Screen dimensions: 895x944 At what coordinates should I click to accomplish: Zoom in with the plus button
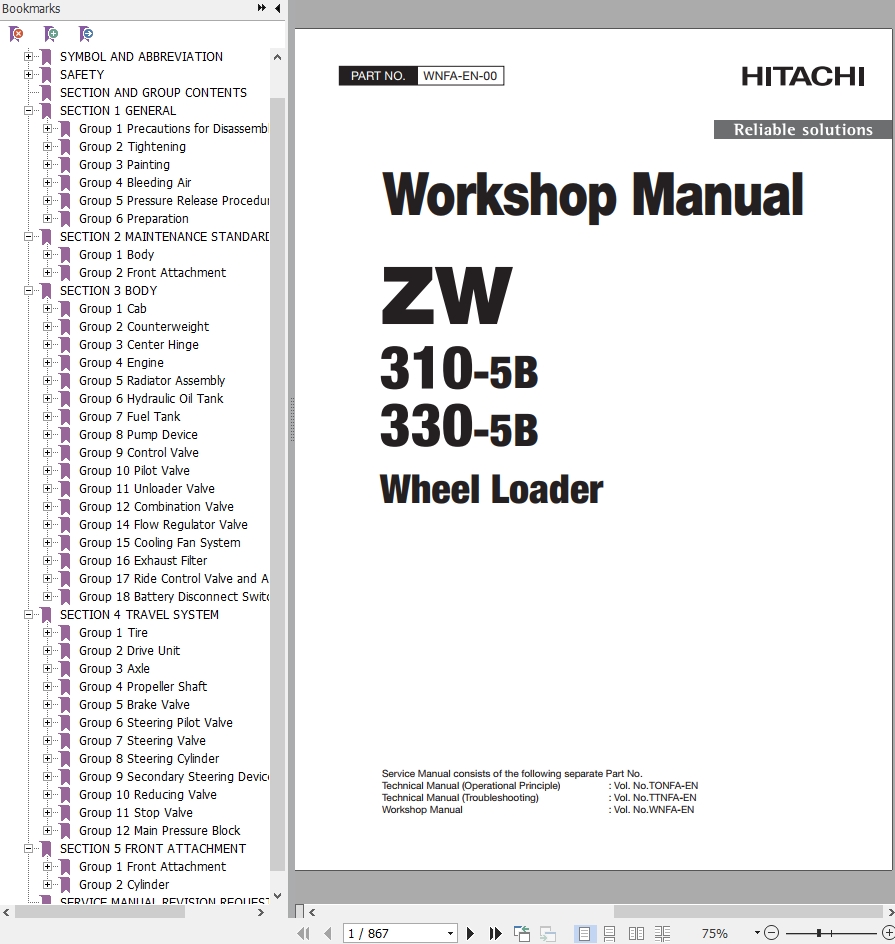[888, 933]
